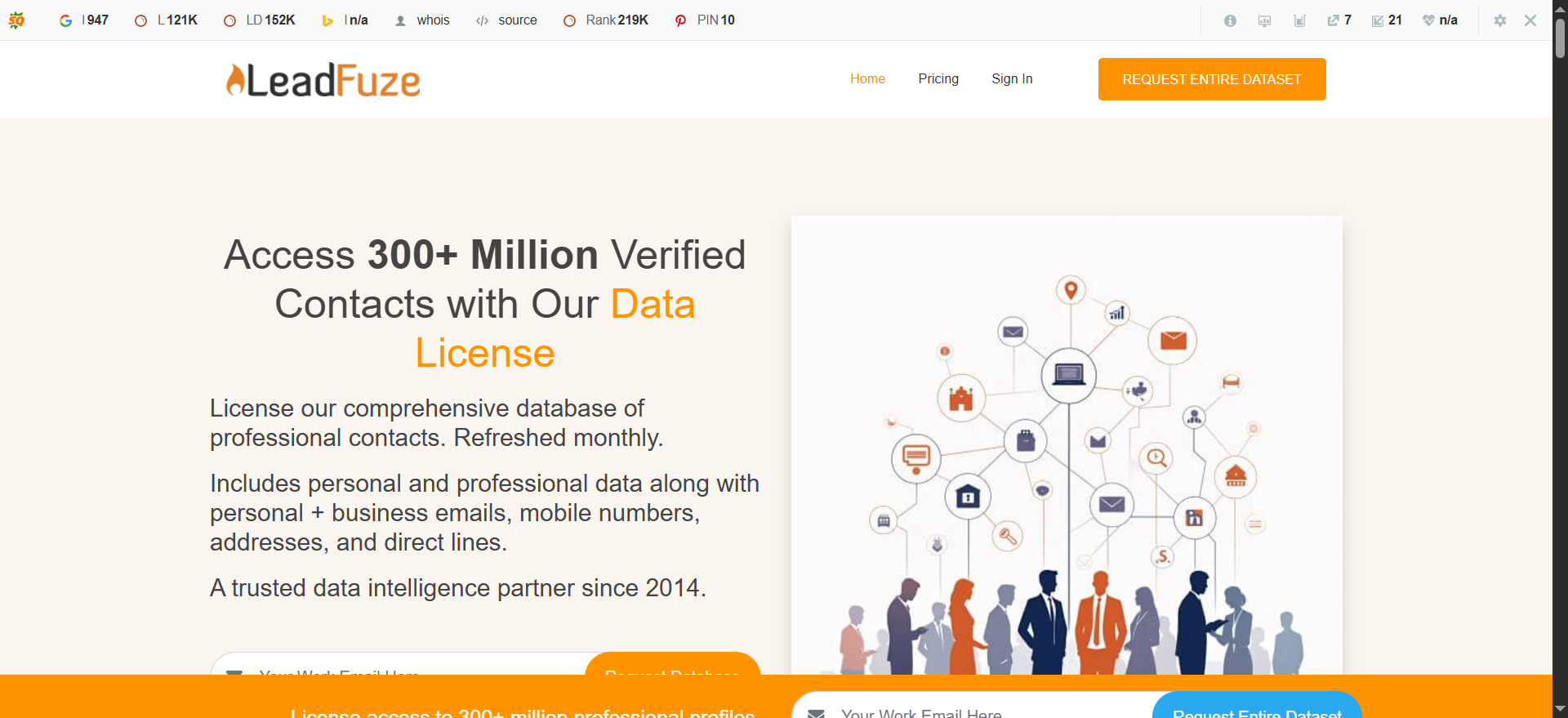Open SEOquake page info icon
The image size is (1568, 718).
(1230, 20)
